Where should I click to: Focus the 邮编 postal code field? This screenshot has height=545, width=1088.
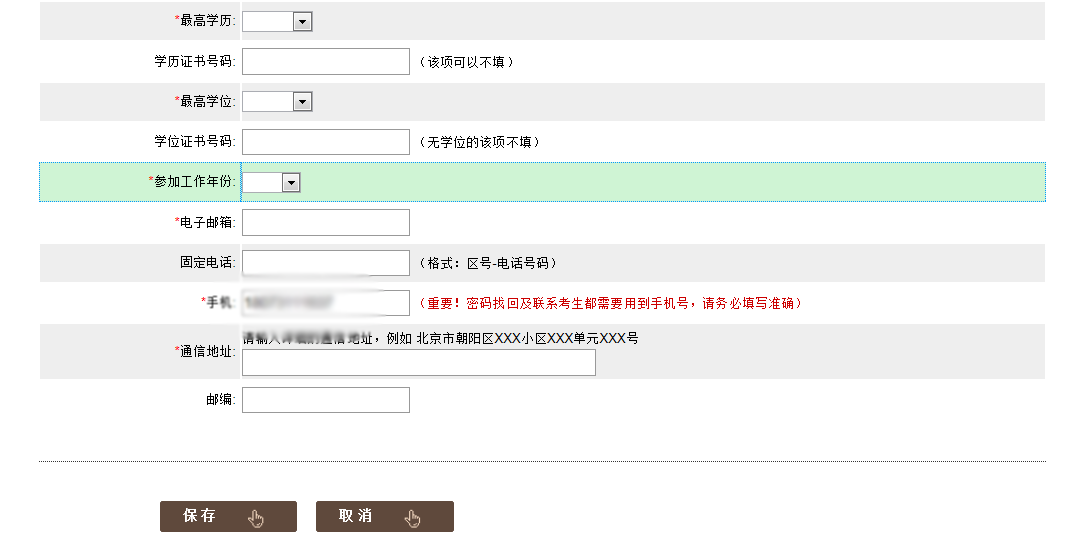pyautogui.click(x=326, y=400)
